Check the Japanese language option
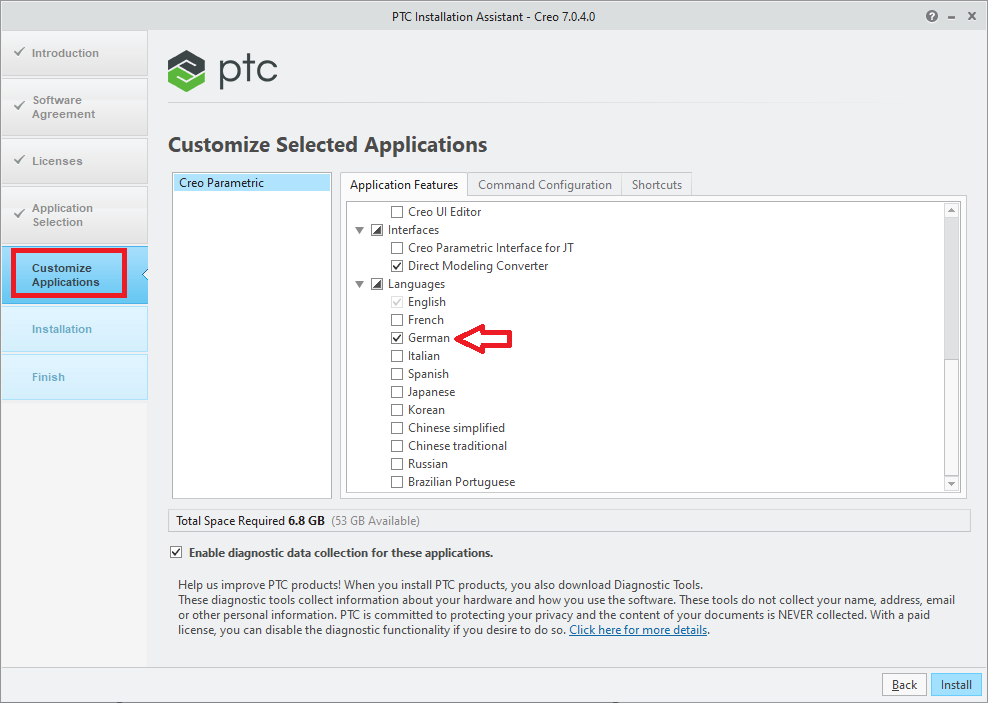 [397, 391]
